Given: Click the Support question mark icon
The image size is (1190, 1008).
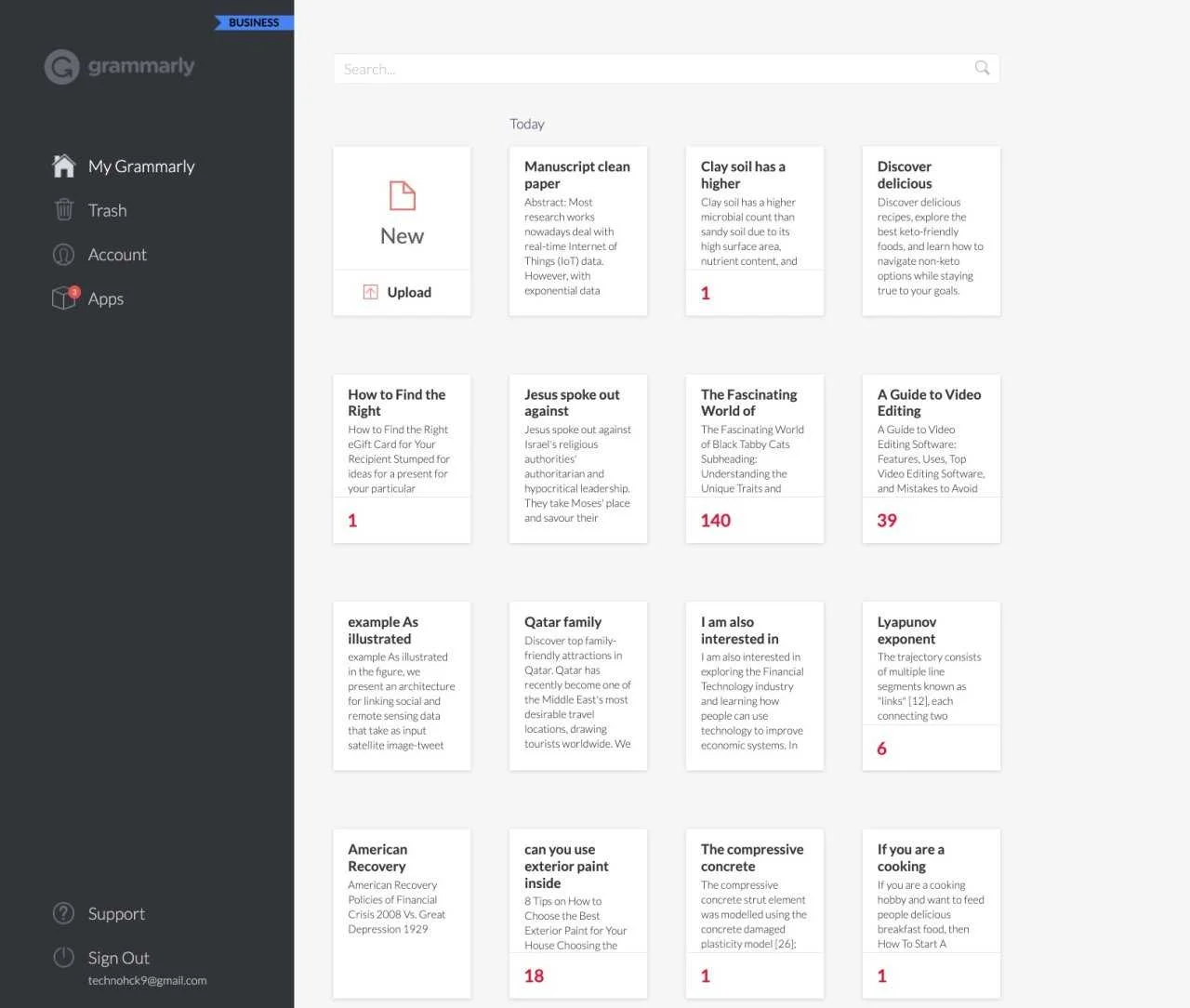Looking at the screenshot, I should (x=63, y=913).
